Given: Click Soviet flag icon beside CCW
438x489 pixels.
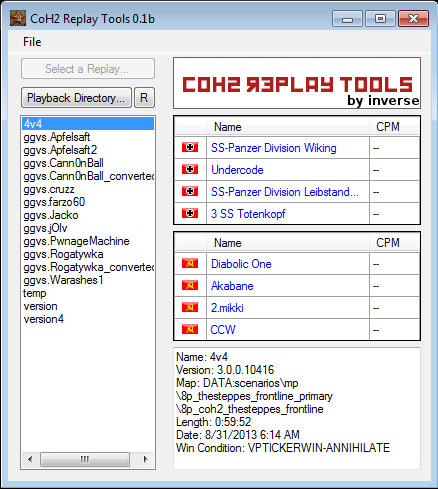Looking at the screenshot, I should click(190, 329).
